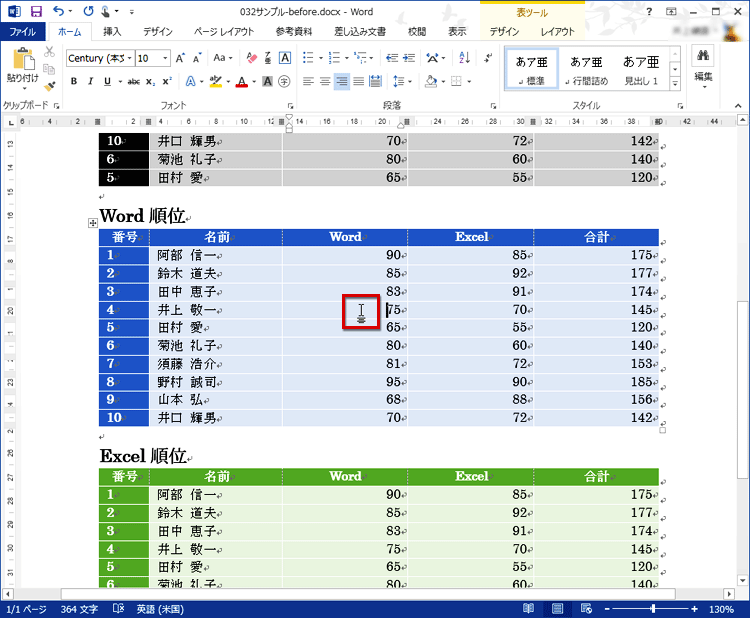The width and height of the screenshot is (750, 618).
Task: Select the Format Painter brush icon
Action: (49, 86)
